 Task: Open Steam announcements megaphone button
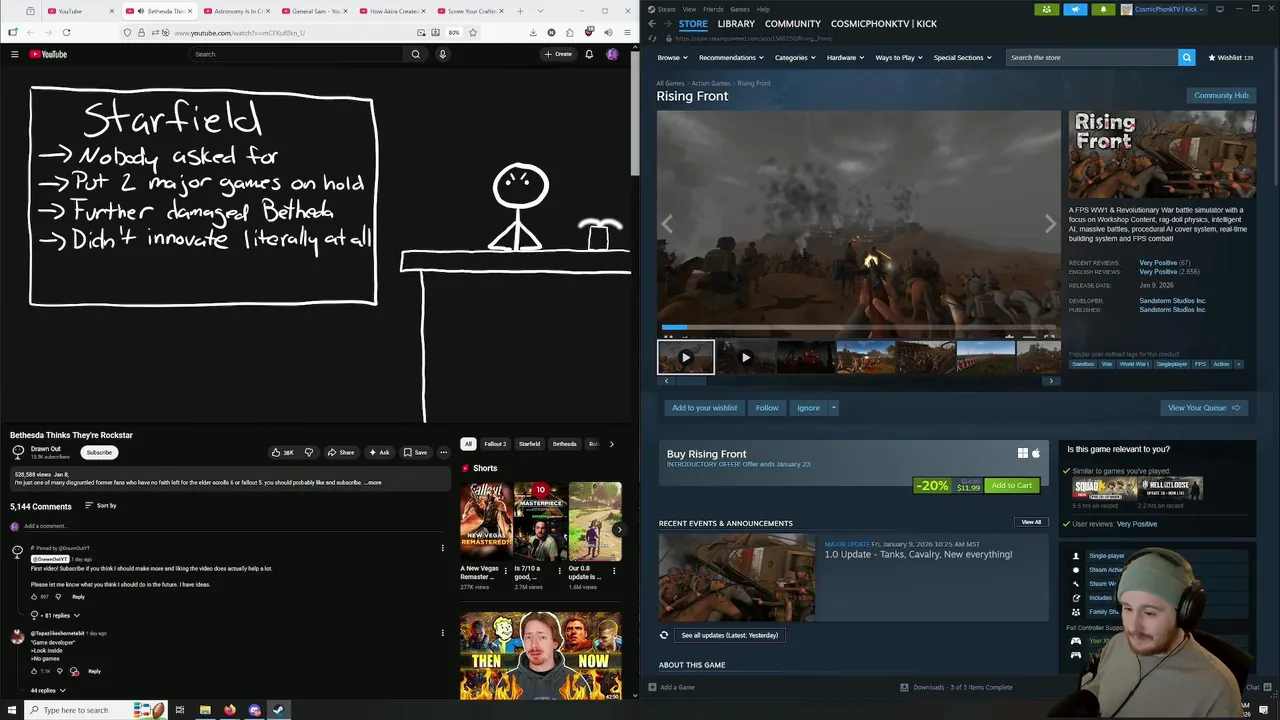[x=1075, y=9]
